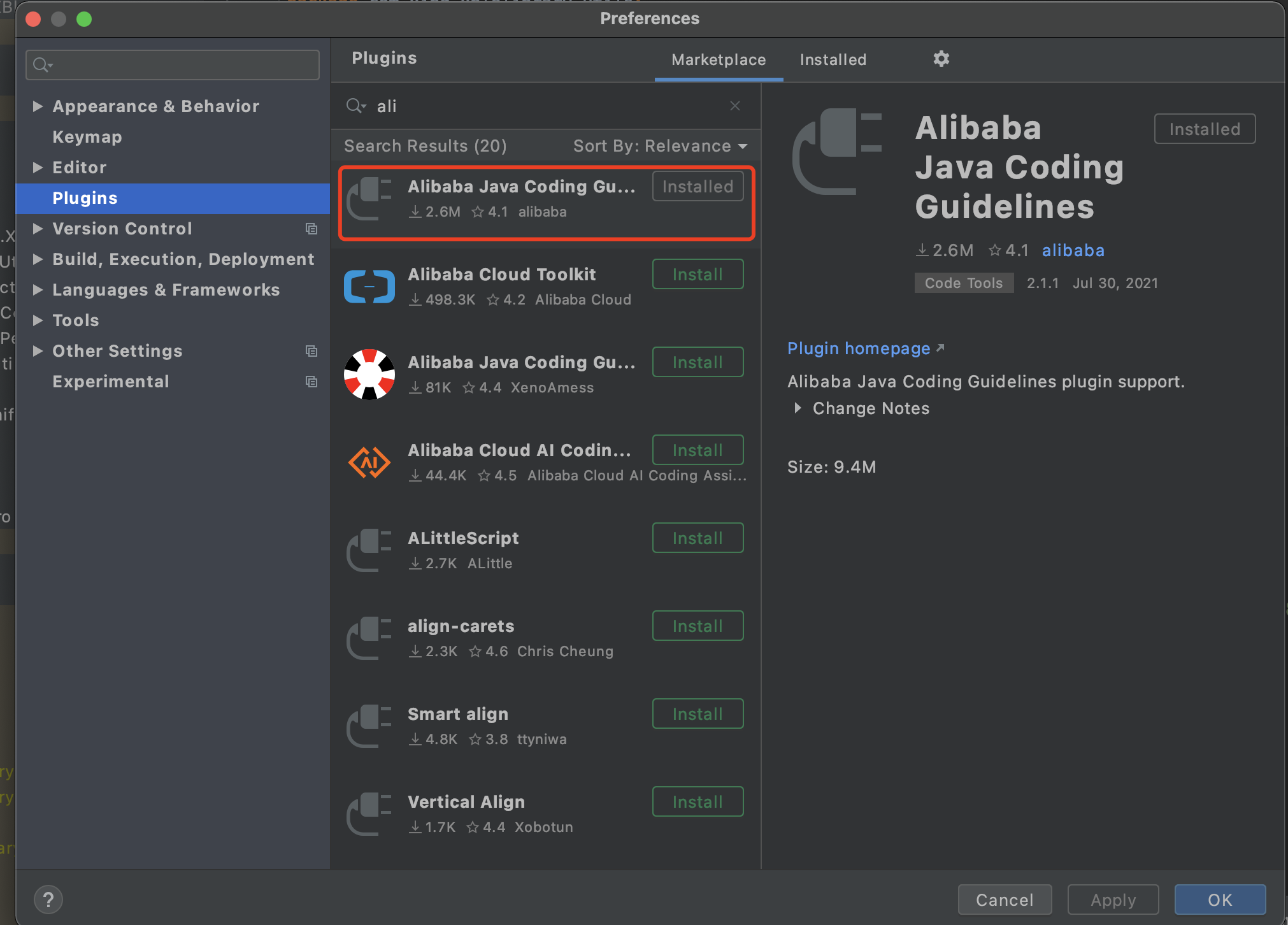Expand the Editor settings node
The height and width of the screenshot is (925, 1288).
tap(38, 168)
